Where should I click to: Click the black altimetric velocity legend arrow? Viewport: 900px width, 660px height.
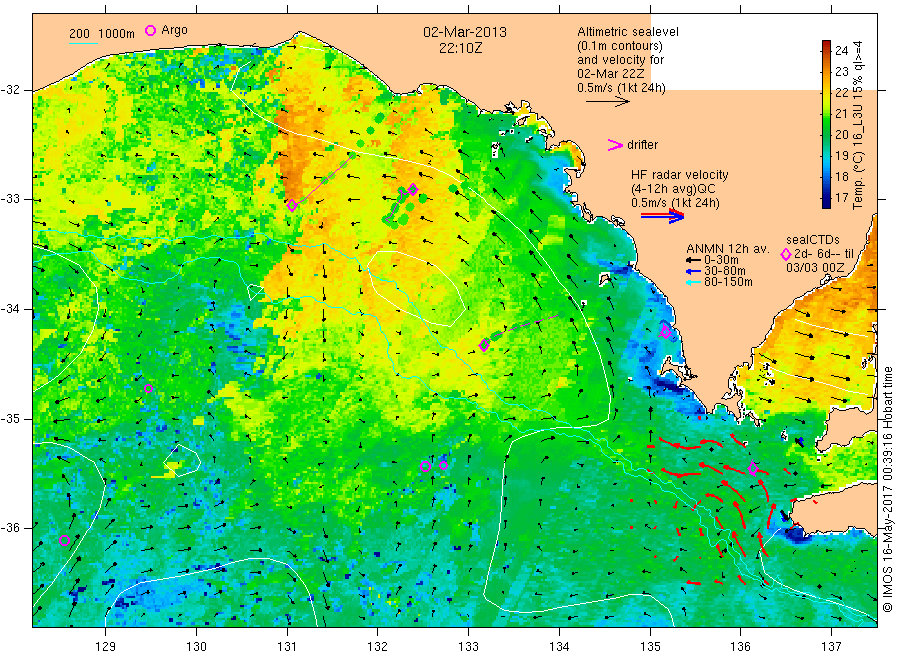(x=608, y=102)
